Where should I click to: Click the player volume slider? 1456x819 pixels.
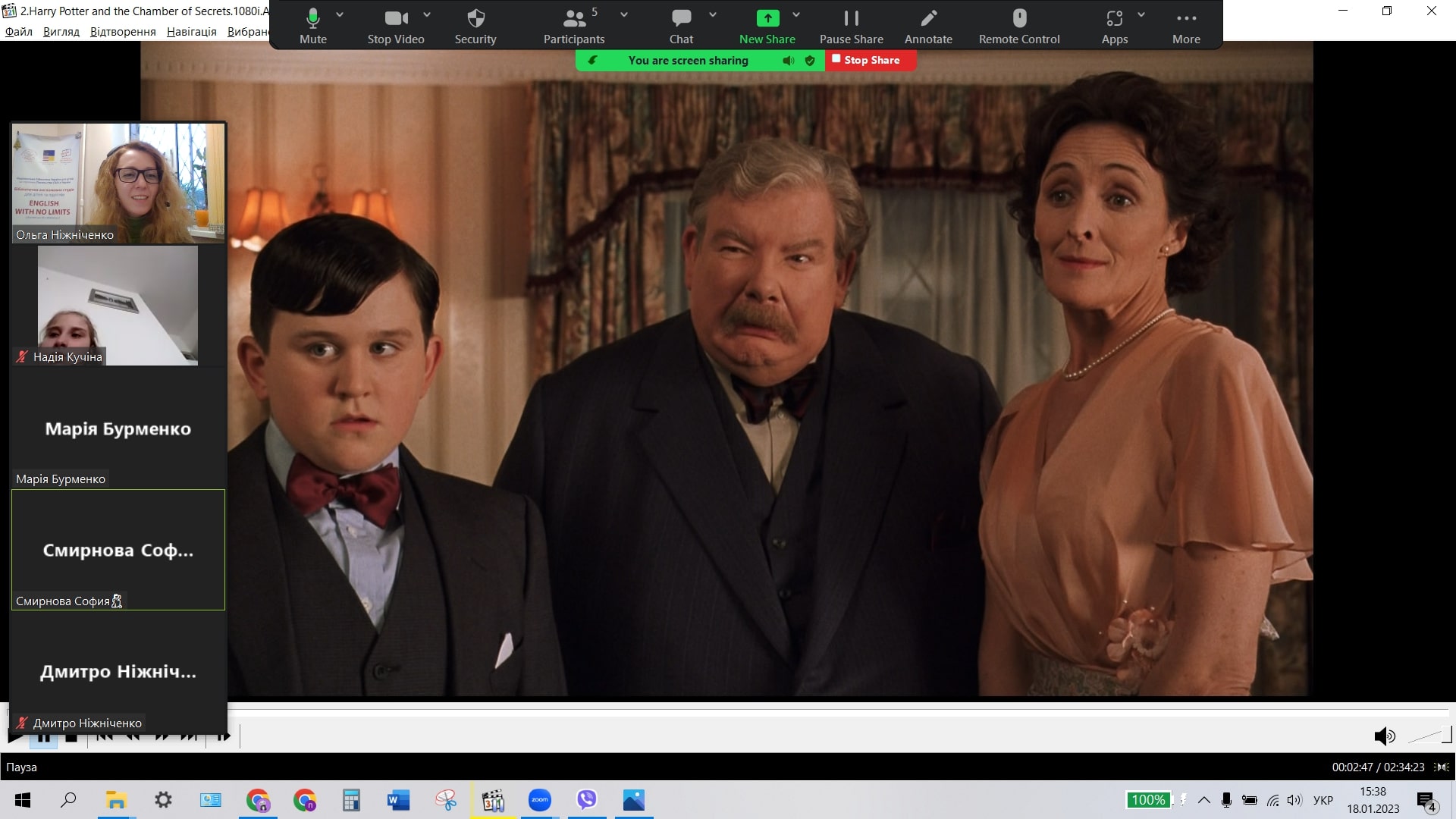pos(1429,736)
